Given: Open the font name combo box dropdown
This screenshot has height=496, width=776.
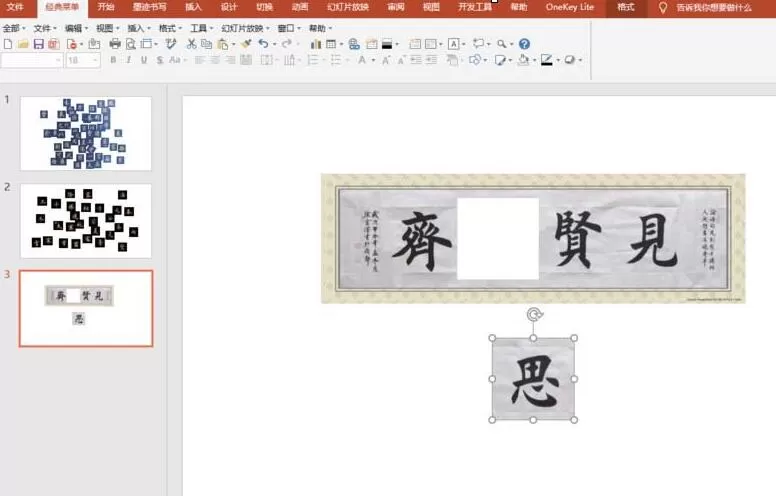Looking at the screenshot, I should click(x=58, y=60).
